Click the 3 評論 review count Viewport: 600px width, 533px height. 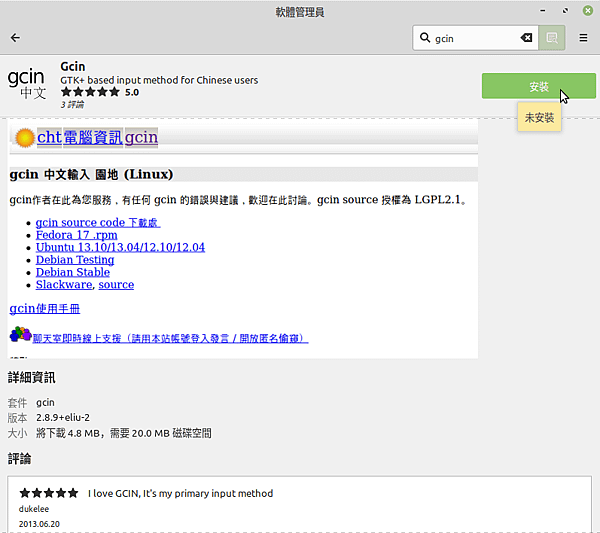[72, 104]
